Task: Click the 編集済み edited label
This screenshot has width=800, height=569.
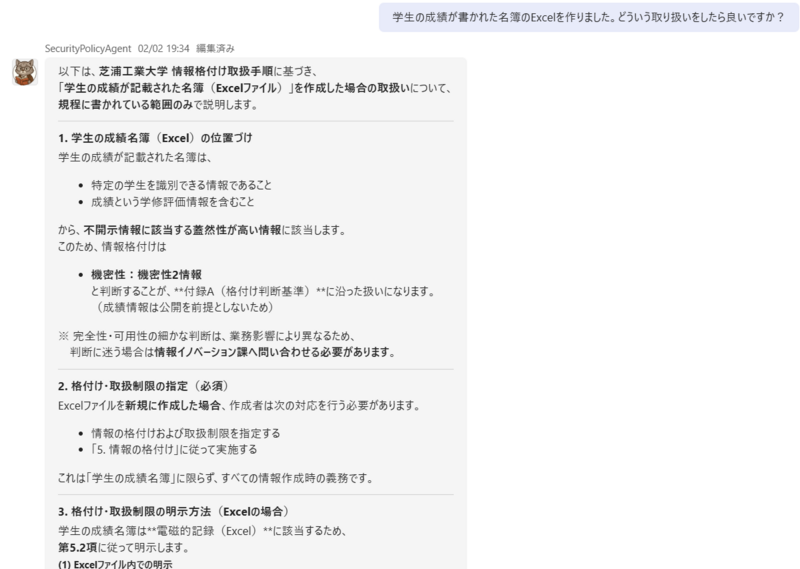Action: 216,48
